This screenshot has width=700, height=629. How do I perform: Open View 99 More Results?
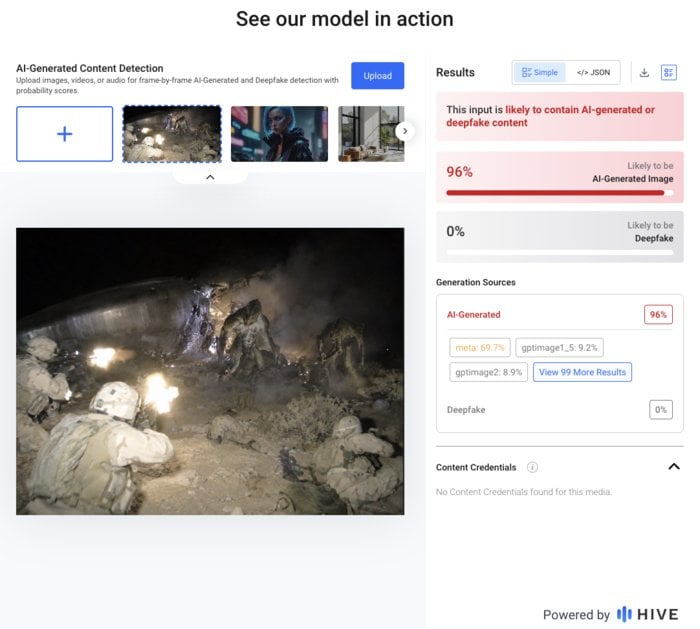tap(582, 372)
